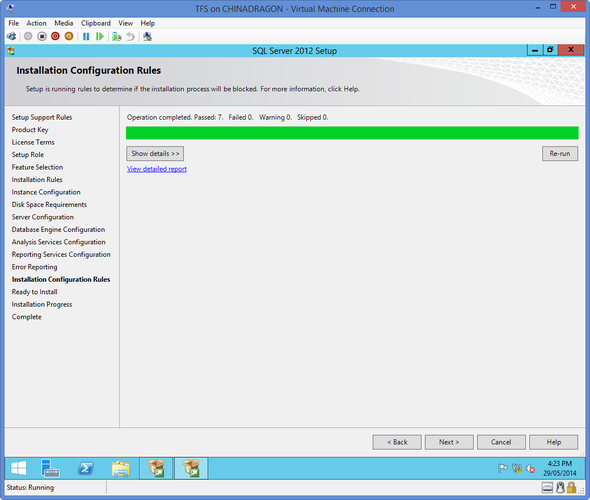The image size is (590, 500).
Task: Click the green Reset VM icon
Action: 100,36
